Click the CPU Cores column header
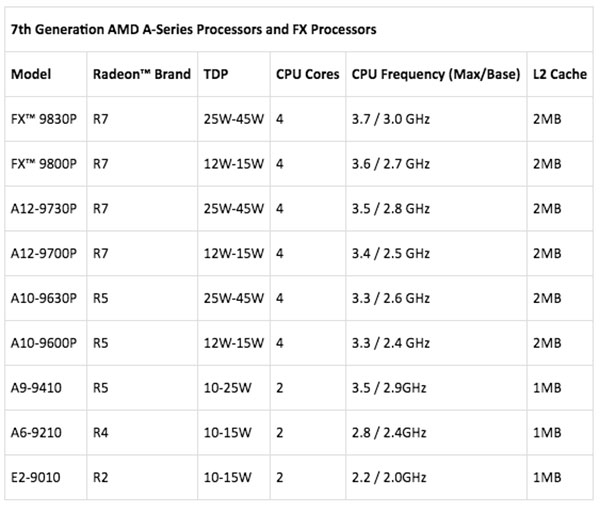Image resolution: width=600 pixels, height=512 pixels. tap(307, 75)
